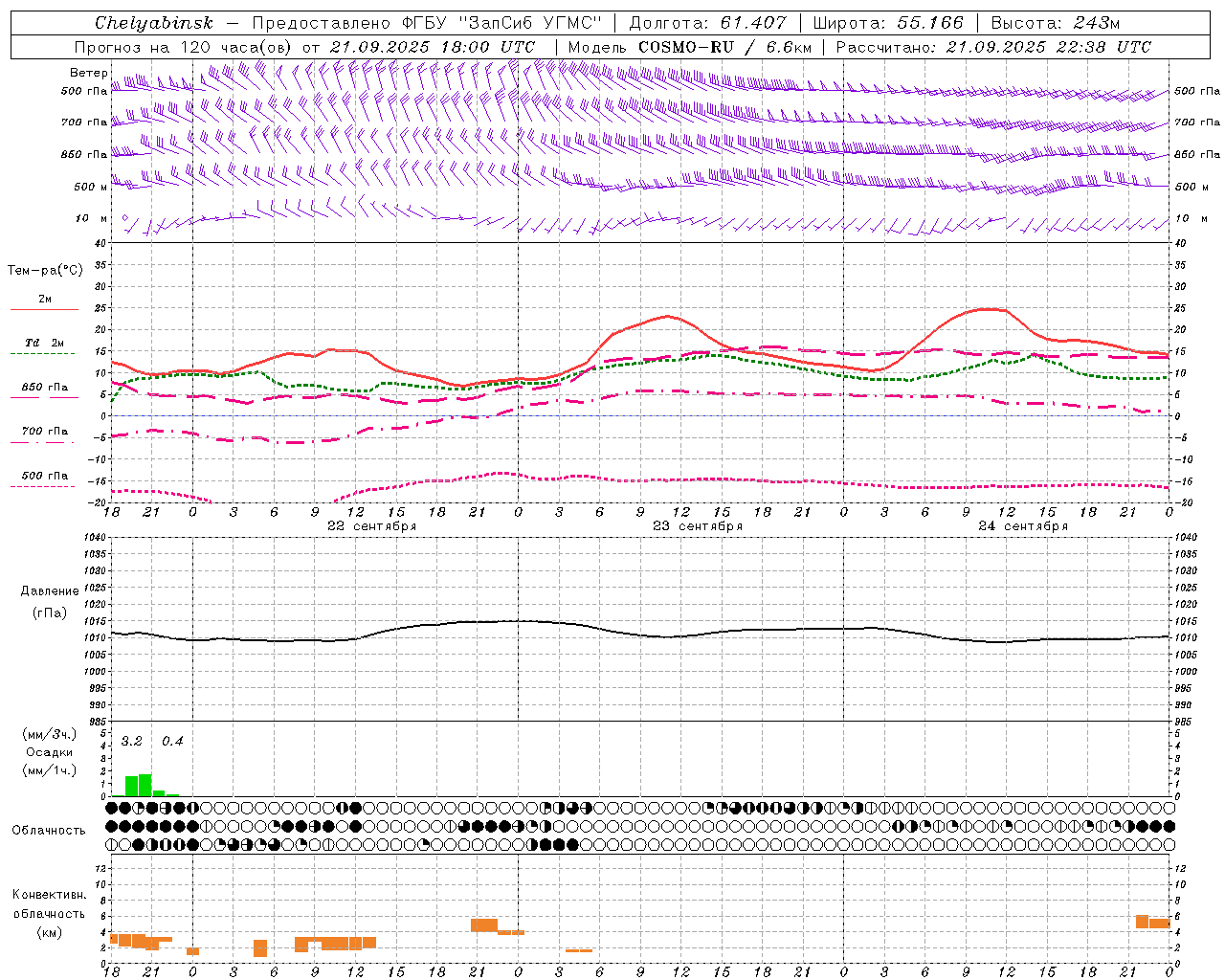Click the "(мм/3ч.)" precipitation unit label

(50, 734)
